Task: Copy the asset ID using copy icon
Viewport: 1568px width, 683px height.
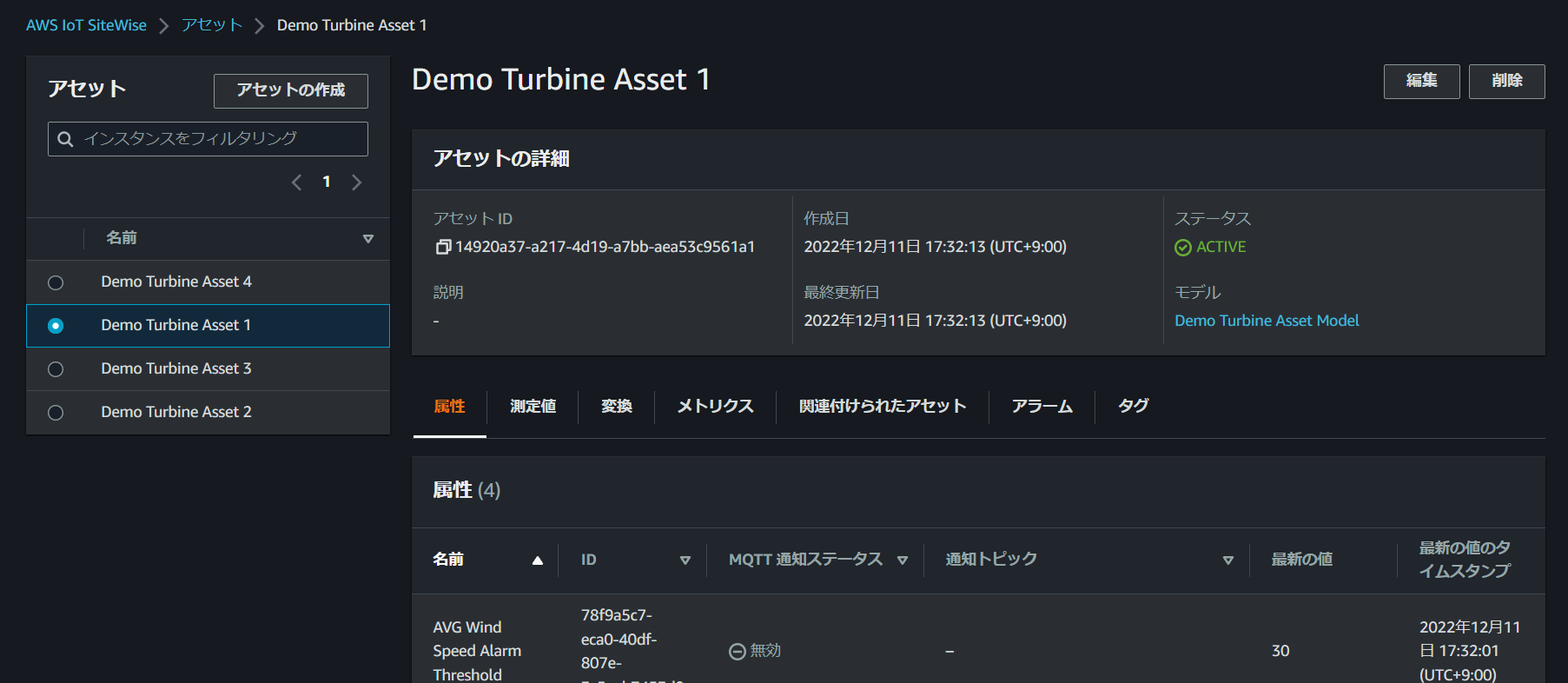Action: point(443,248)
